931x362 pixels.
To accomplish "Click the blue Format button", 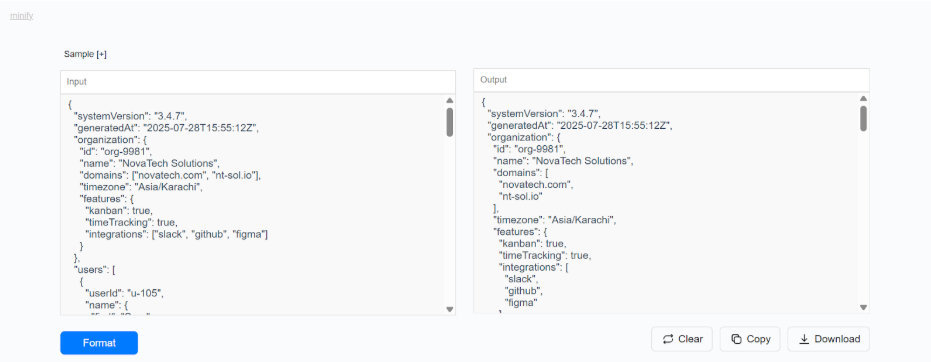I will pos(99,342).
